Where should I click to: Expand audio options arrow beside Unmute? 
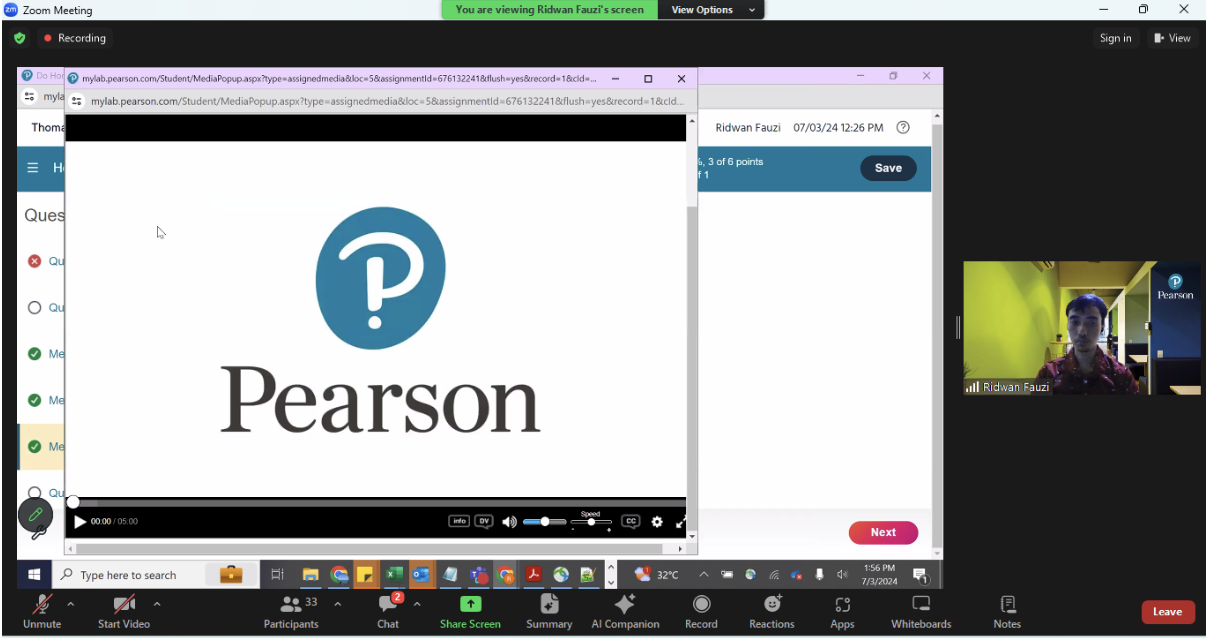70,604
